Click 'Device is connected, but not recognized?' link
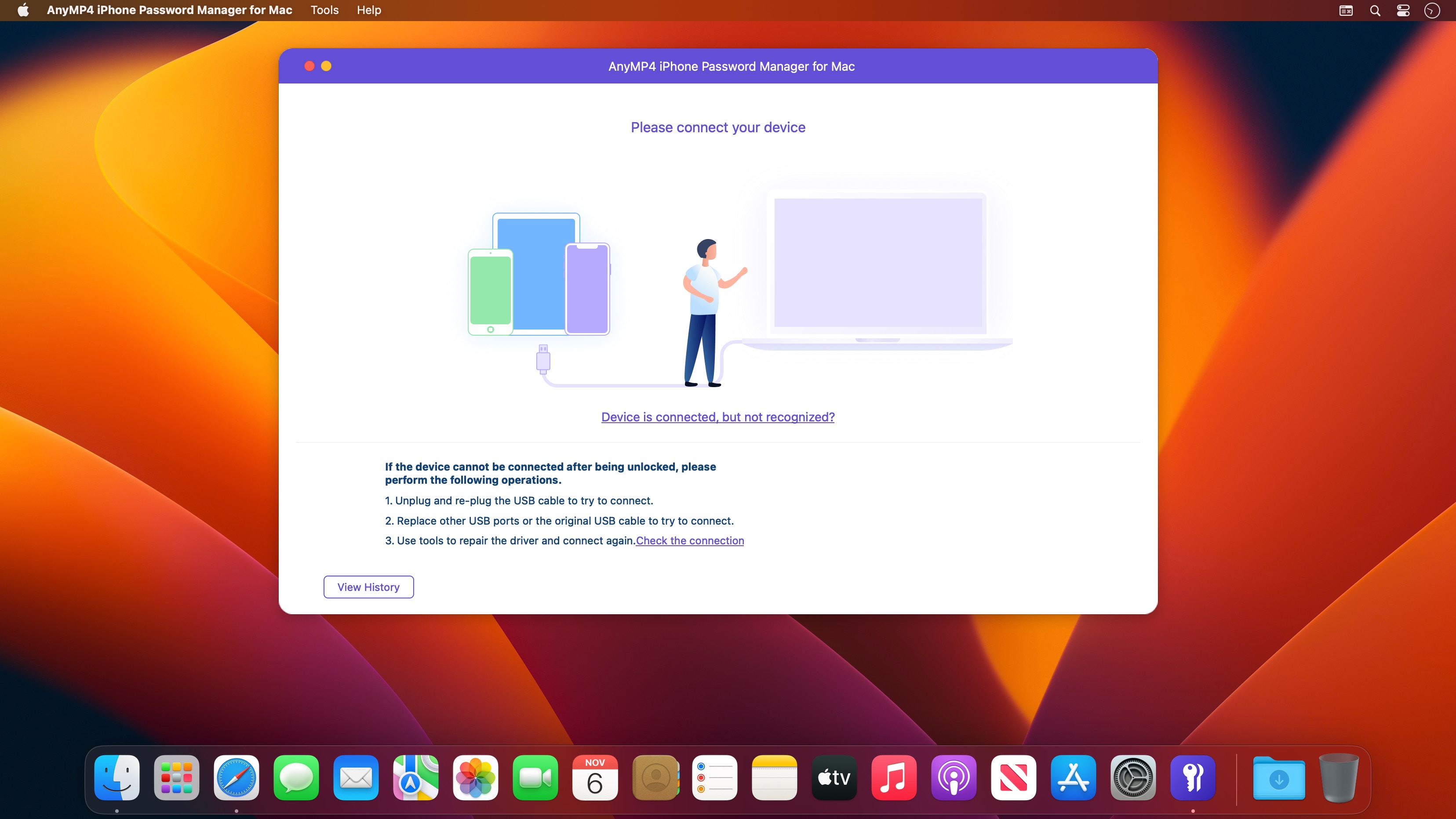The width and height of the screenshot is (1456, 819). (718, 417)
